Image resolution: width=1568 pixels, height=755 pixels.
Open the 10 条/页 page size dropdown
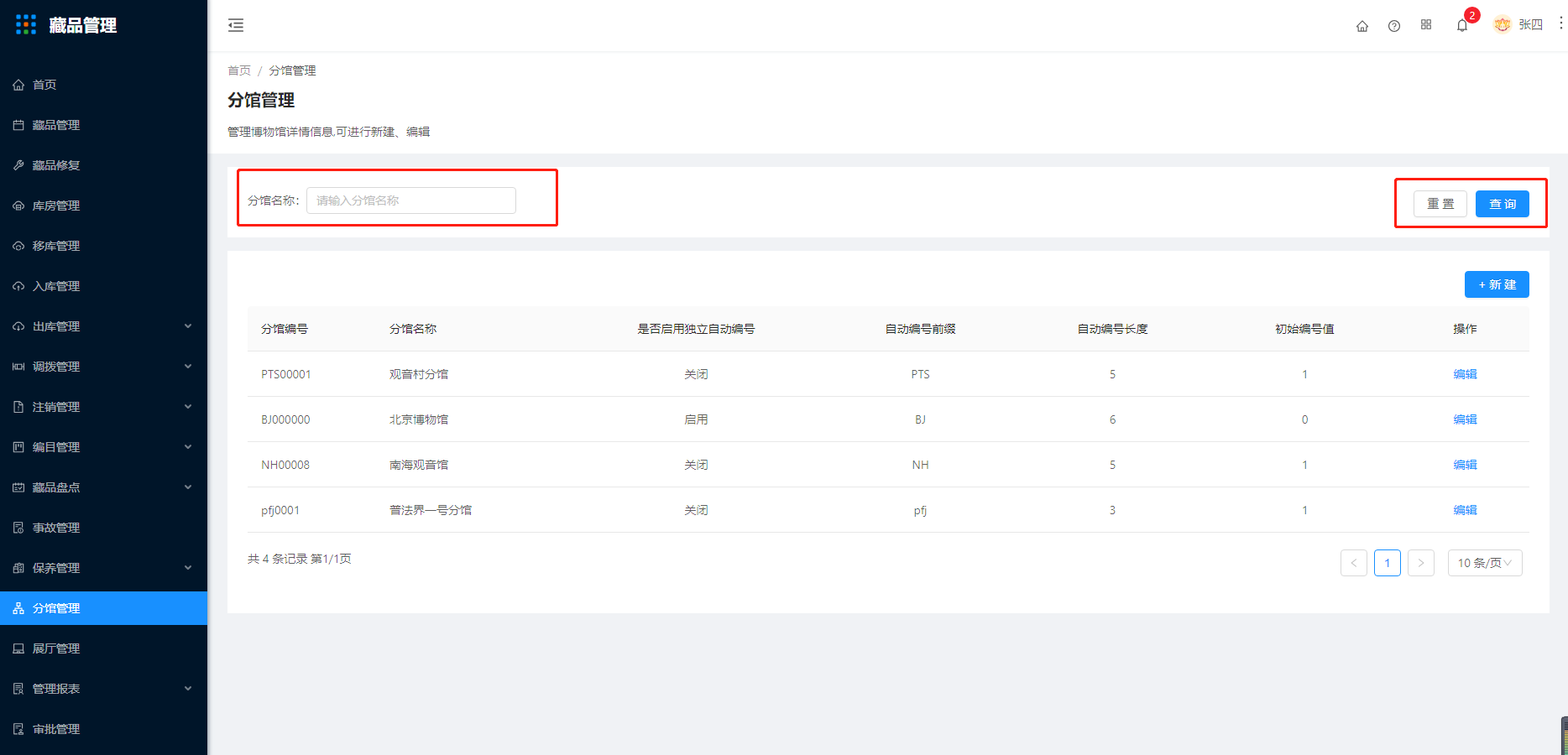1485,563
